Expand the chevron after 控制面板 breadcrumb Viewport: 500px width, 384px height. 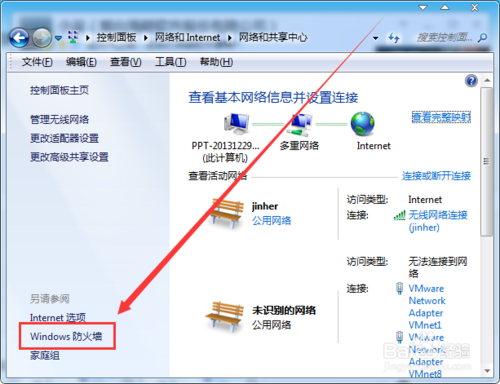(146, 38)
